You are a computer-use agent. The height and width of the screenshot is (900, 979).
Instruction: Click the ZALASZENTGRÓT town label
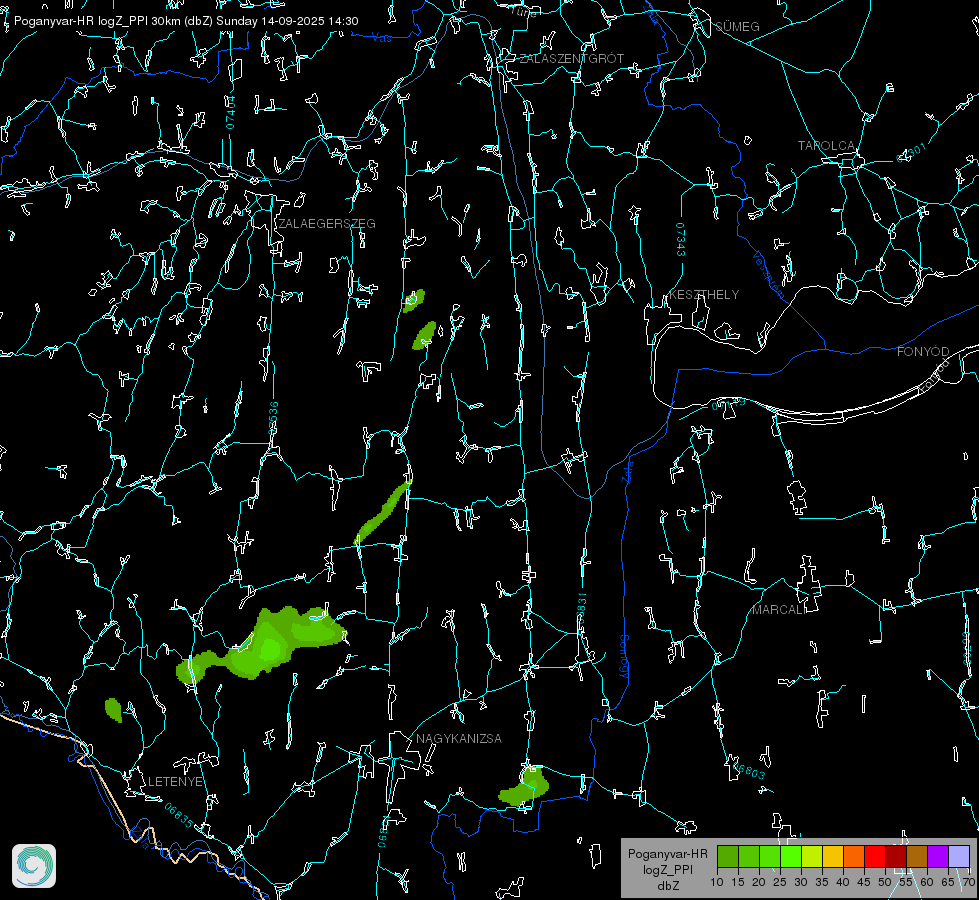(x=571, y=59)
